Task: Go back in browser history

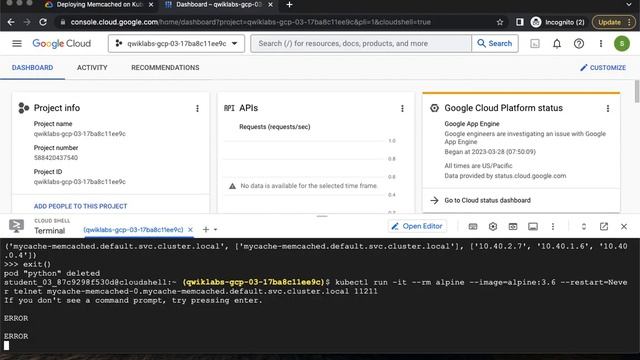Action: (x=11, y=22)
